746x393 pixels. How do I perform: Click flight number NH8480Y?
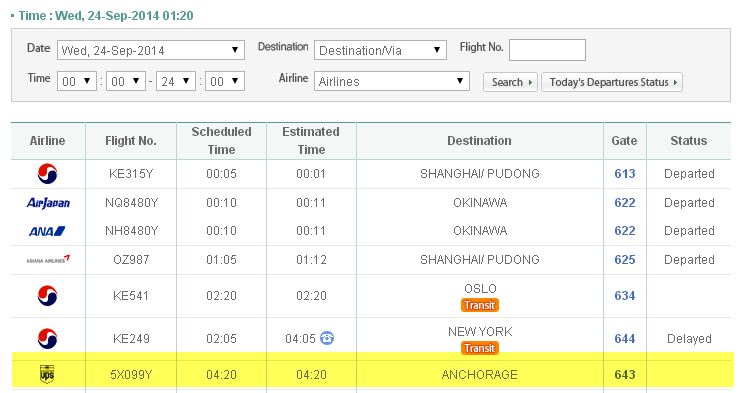click(131, 231)
